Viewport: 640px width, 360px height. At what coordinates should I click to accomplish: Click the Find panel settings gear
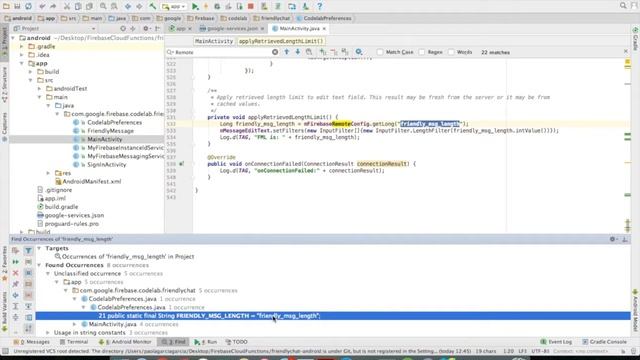click(x=613, y=239)
